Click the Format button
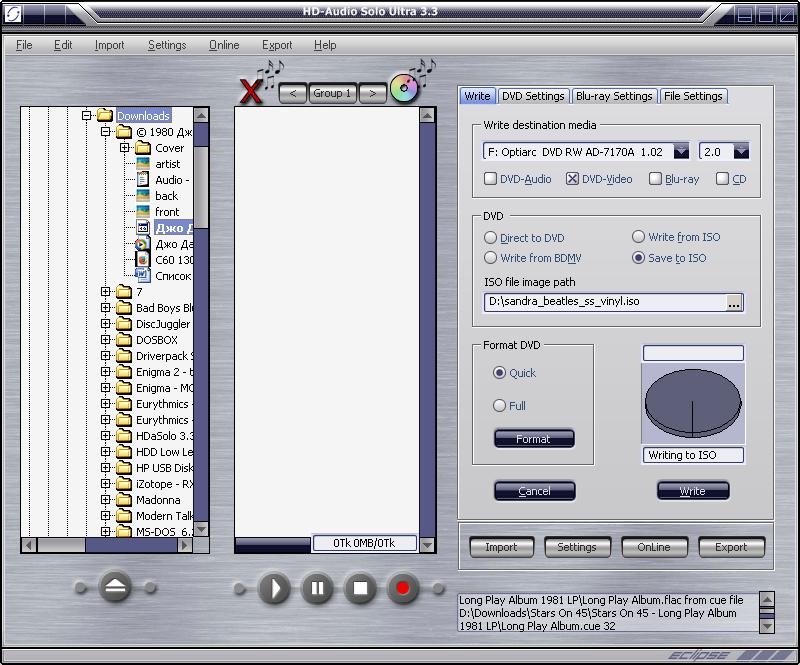Screen dimensions: 800x665 534,438
